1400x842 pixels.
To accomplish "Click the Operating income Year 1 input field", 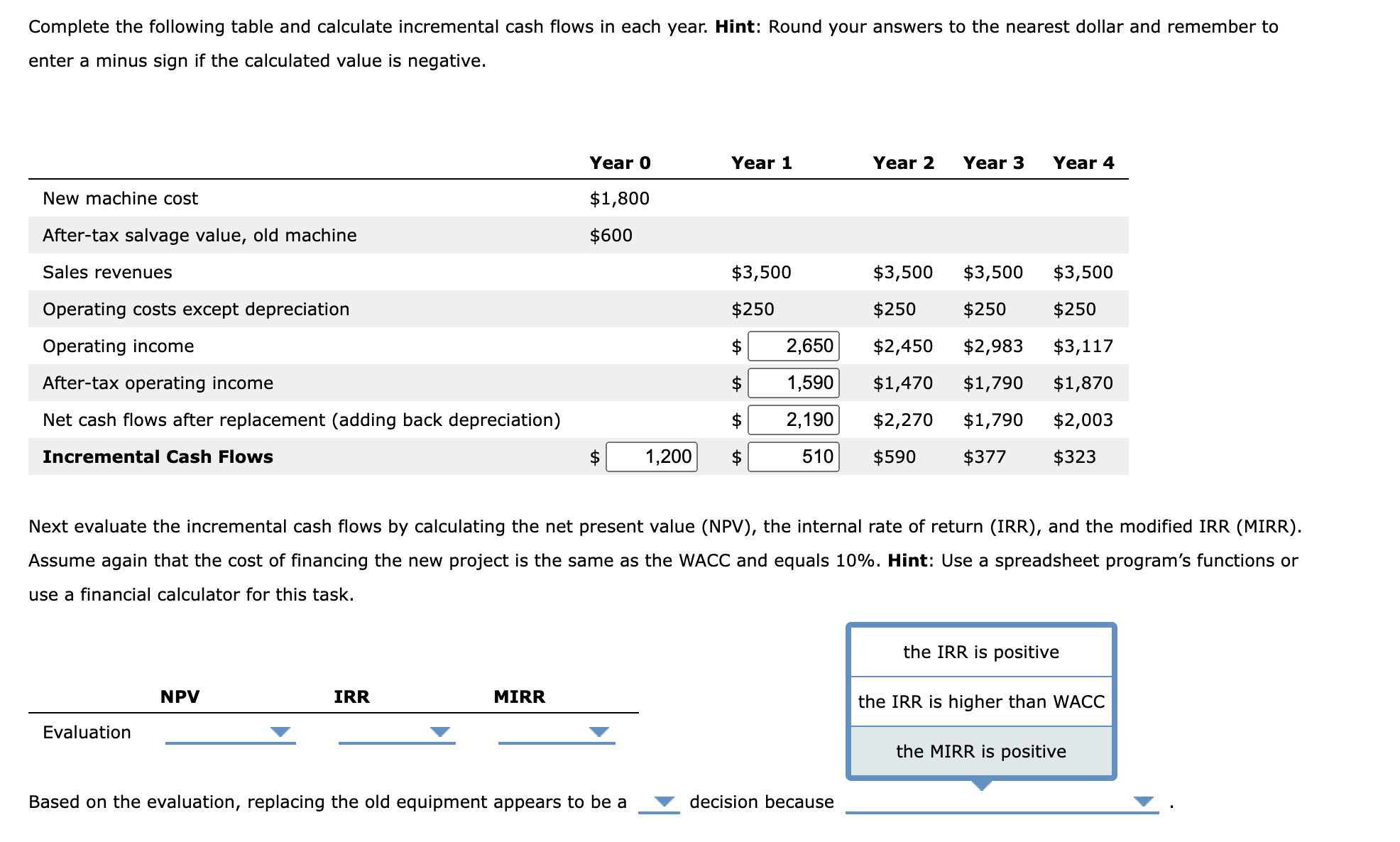I will click(x=793, y=346).
